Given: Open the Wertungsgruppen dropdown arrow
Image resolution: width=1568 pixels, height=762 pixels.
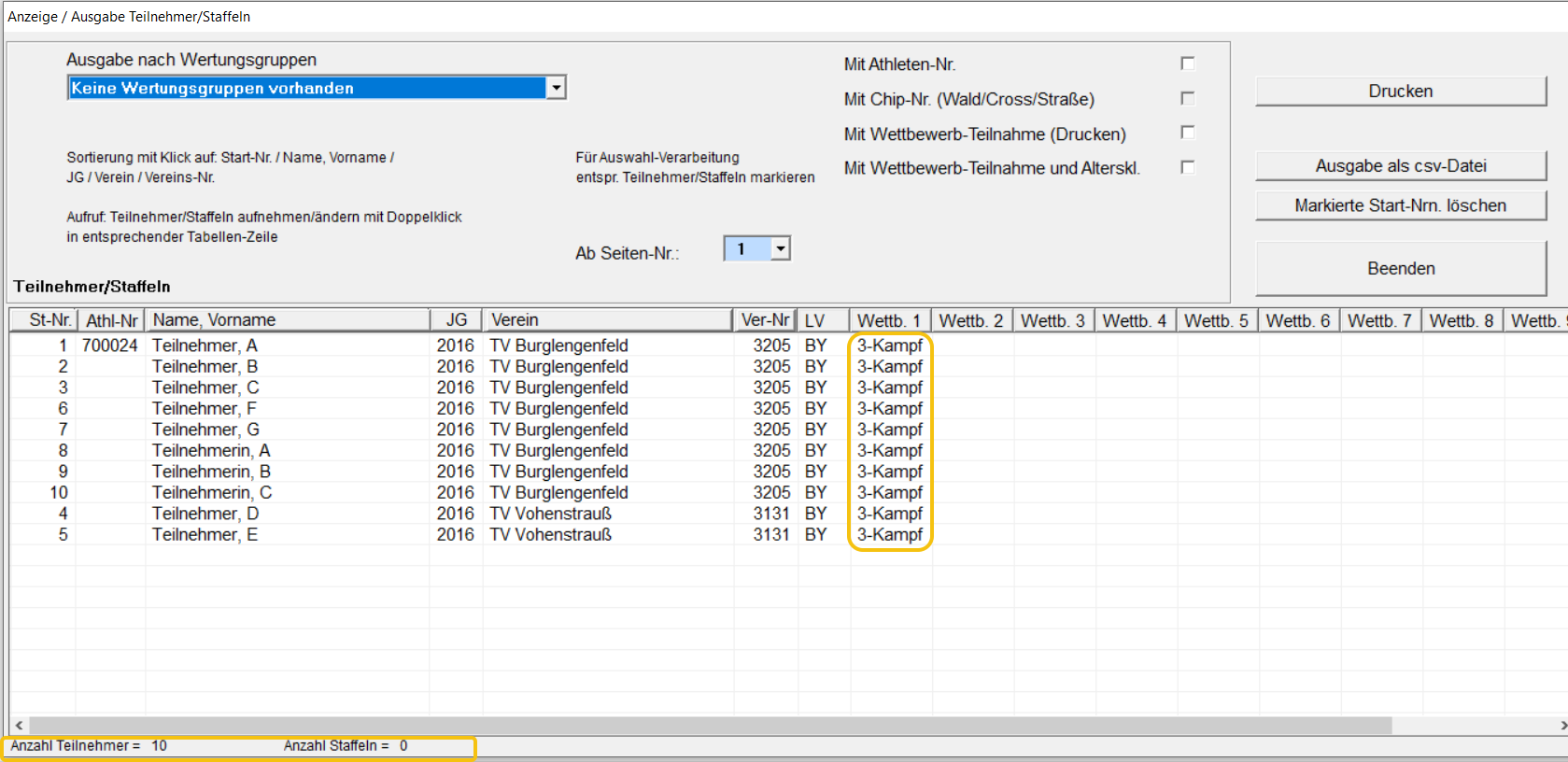Looking at the screenshot, I should pyautogui.click(x=556, y=88).
